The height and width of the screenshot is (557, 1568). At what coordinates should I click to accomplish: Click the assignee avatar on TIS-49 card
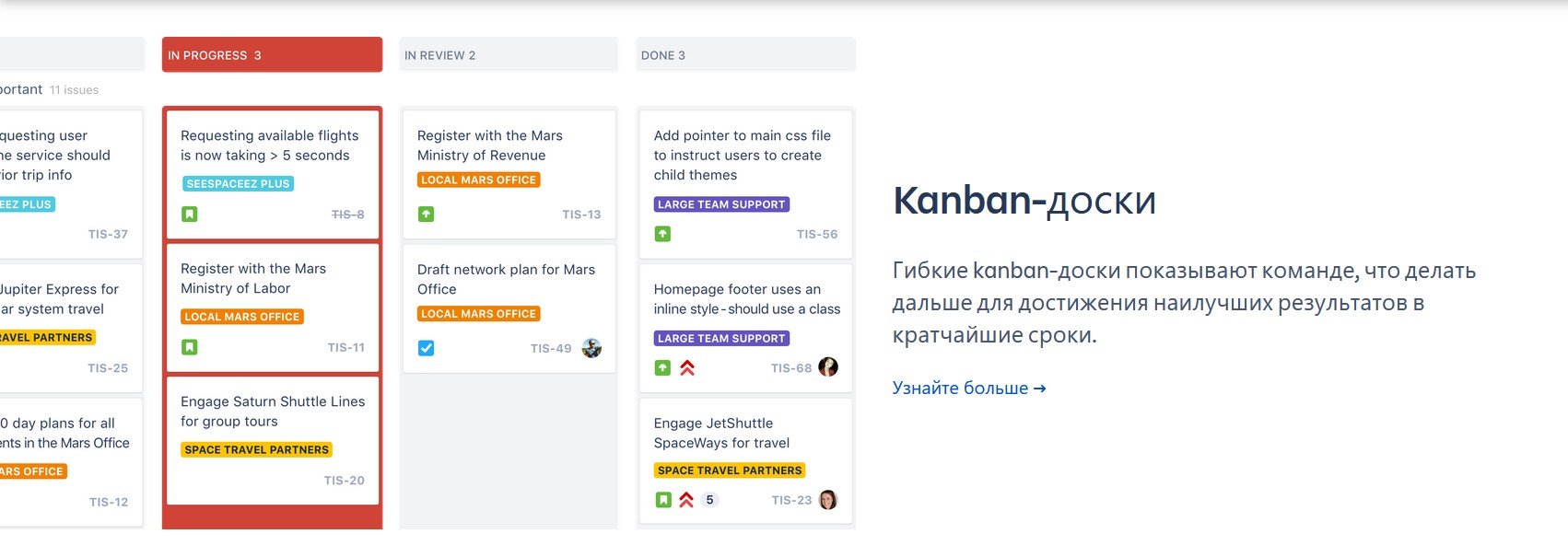coord(591,348)
